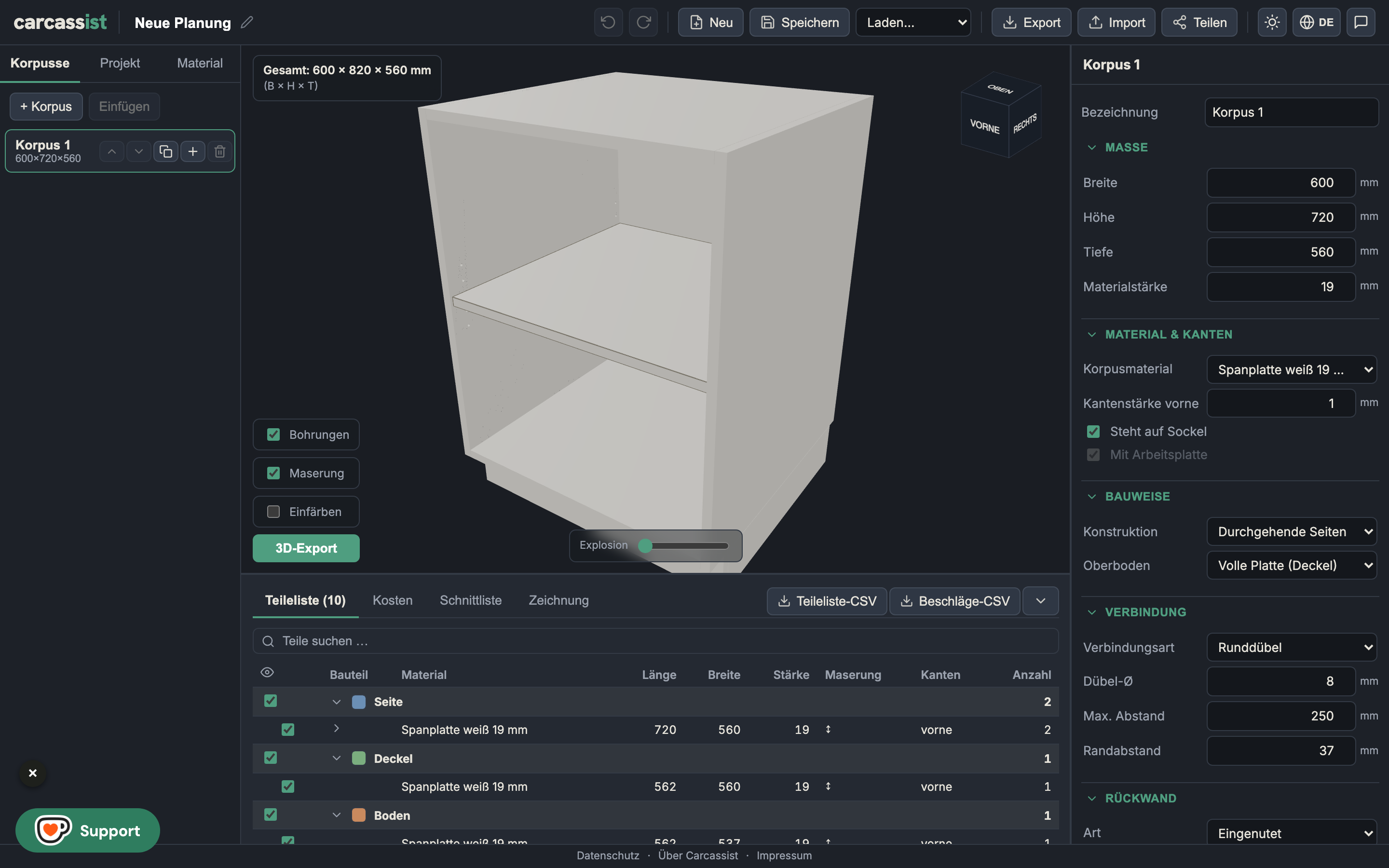Viewport: 1389px width, 868px height.
Task: Open the Korpusmaterial dropdown
Action: click(1292, 370)
